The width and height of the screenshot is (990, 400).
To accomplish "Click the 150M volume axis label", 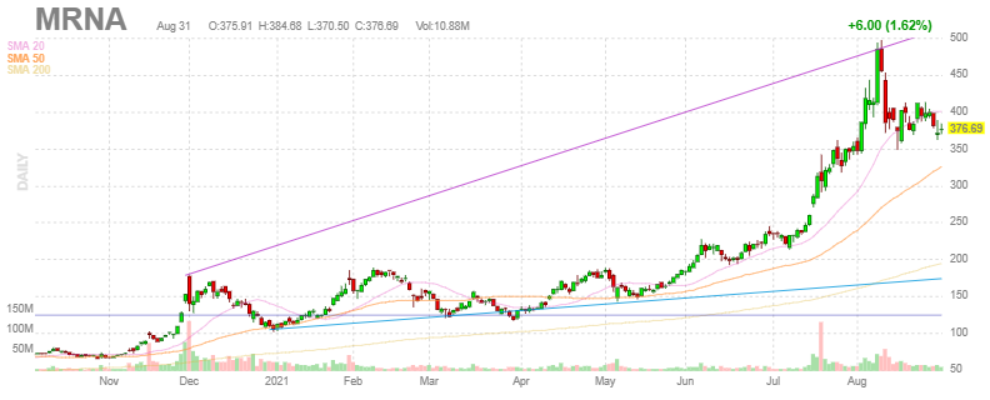I will 20,309.
